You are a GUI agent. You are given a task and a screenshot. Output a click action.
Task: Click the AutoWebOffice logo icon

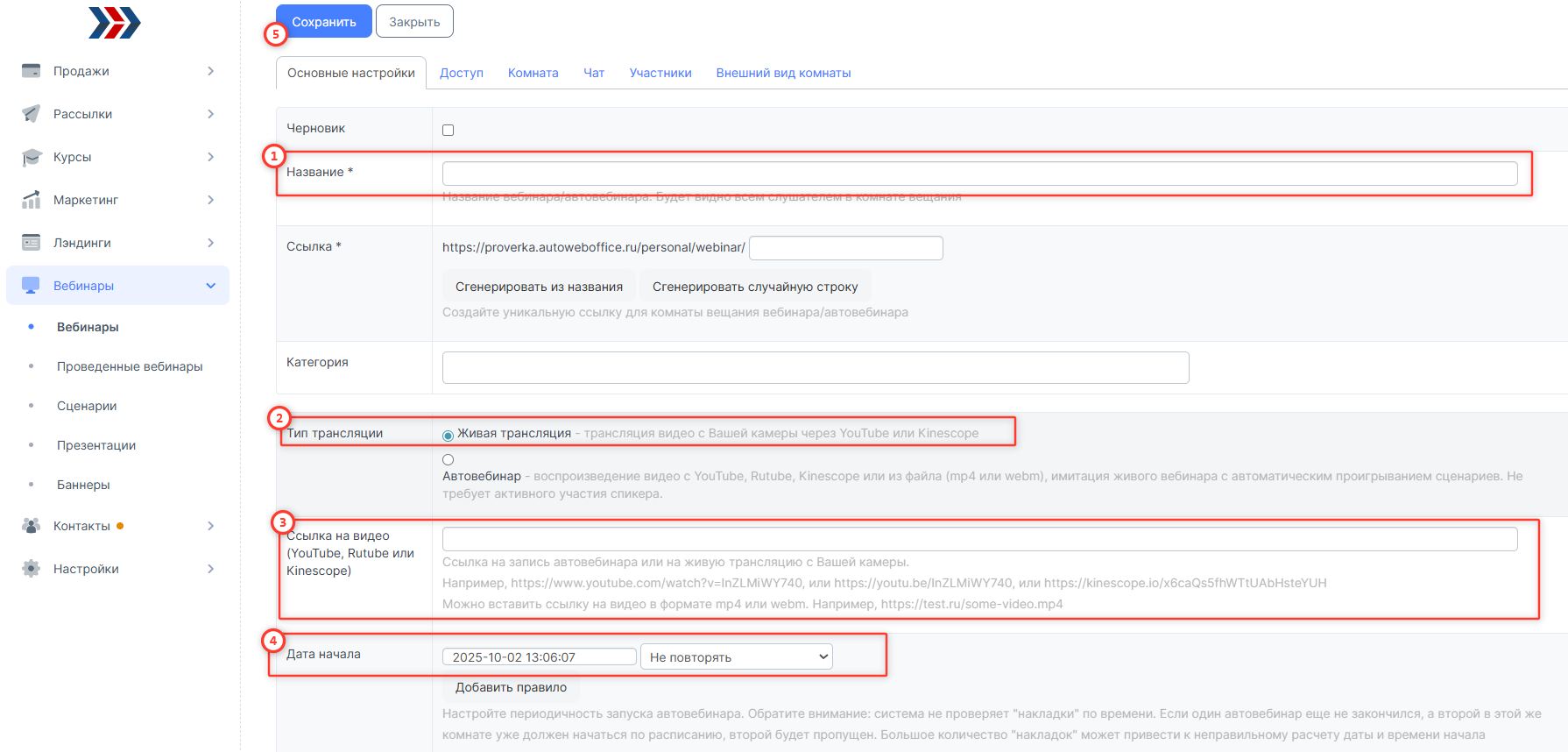coord(115,23)
